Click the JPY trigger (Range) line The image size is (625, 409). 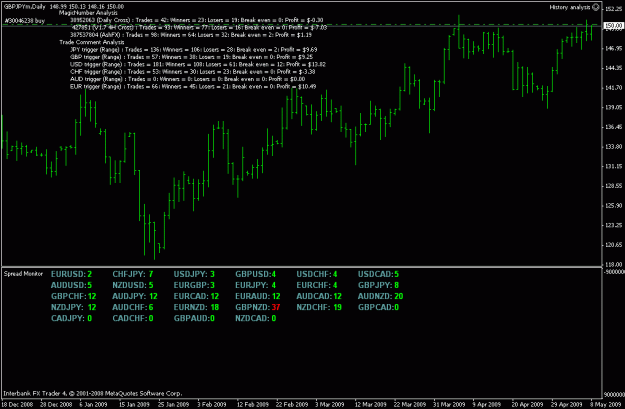point(193,50)
